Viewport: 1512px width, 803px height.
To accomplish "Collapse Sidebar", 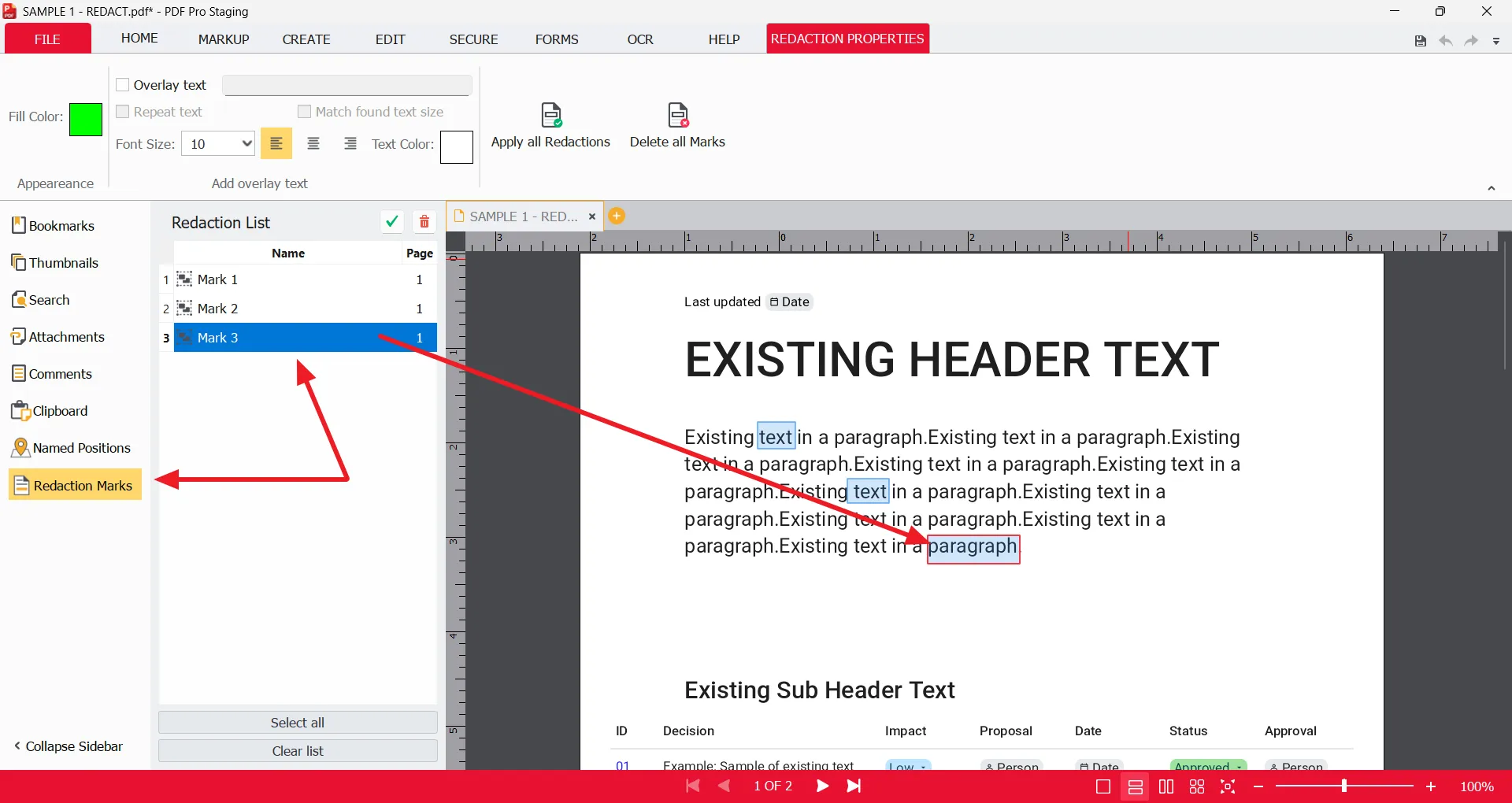I will pos(69,746).
